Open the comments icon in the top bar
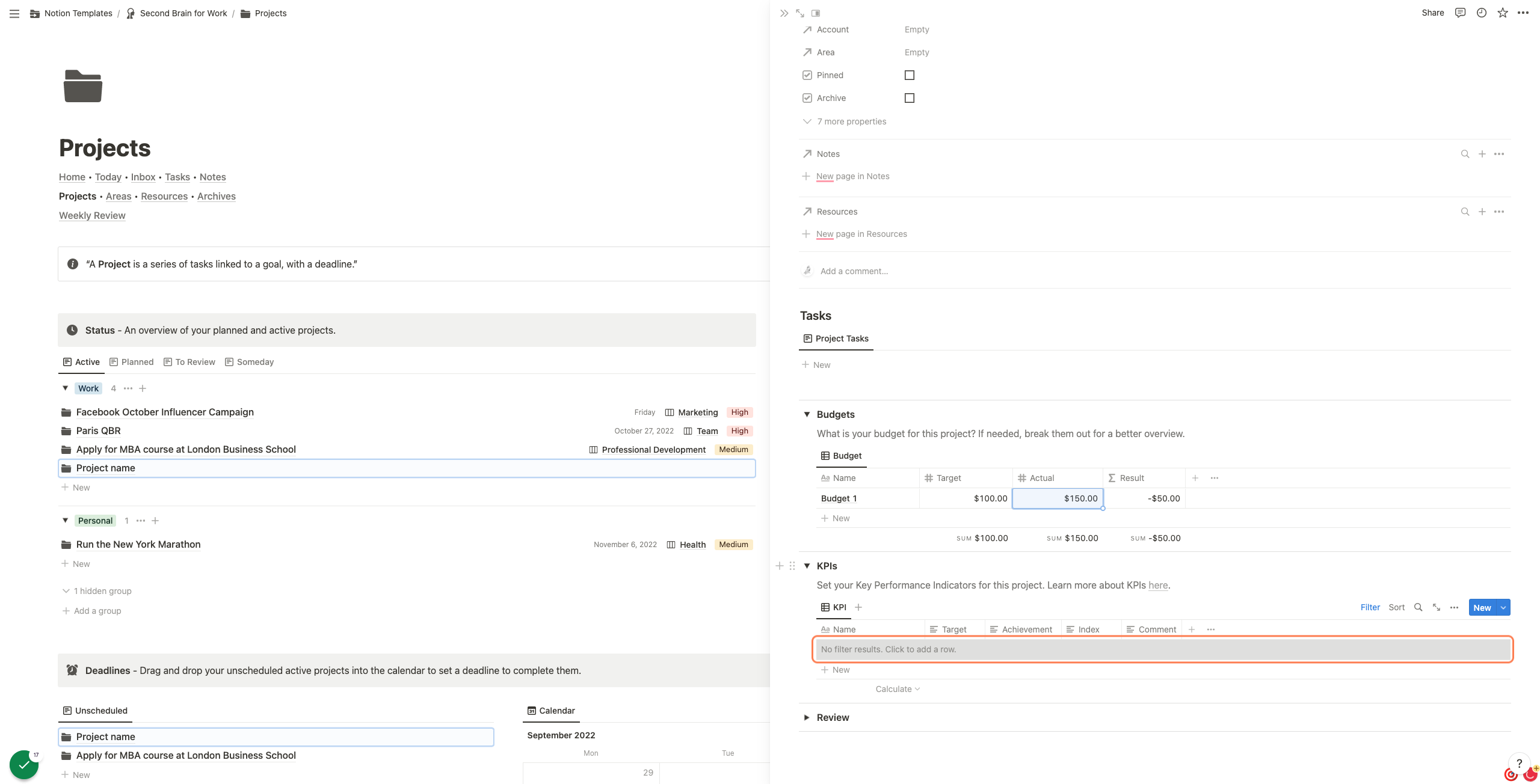The image size is (1540, 784). [x=1460, y=13]
